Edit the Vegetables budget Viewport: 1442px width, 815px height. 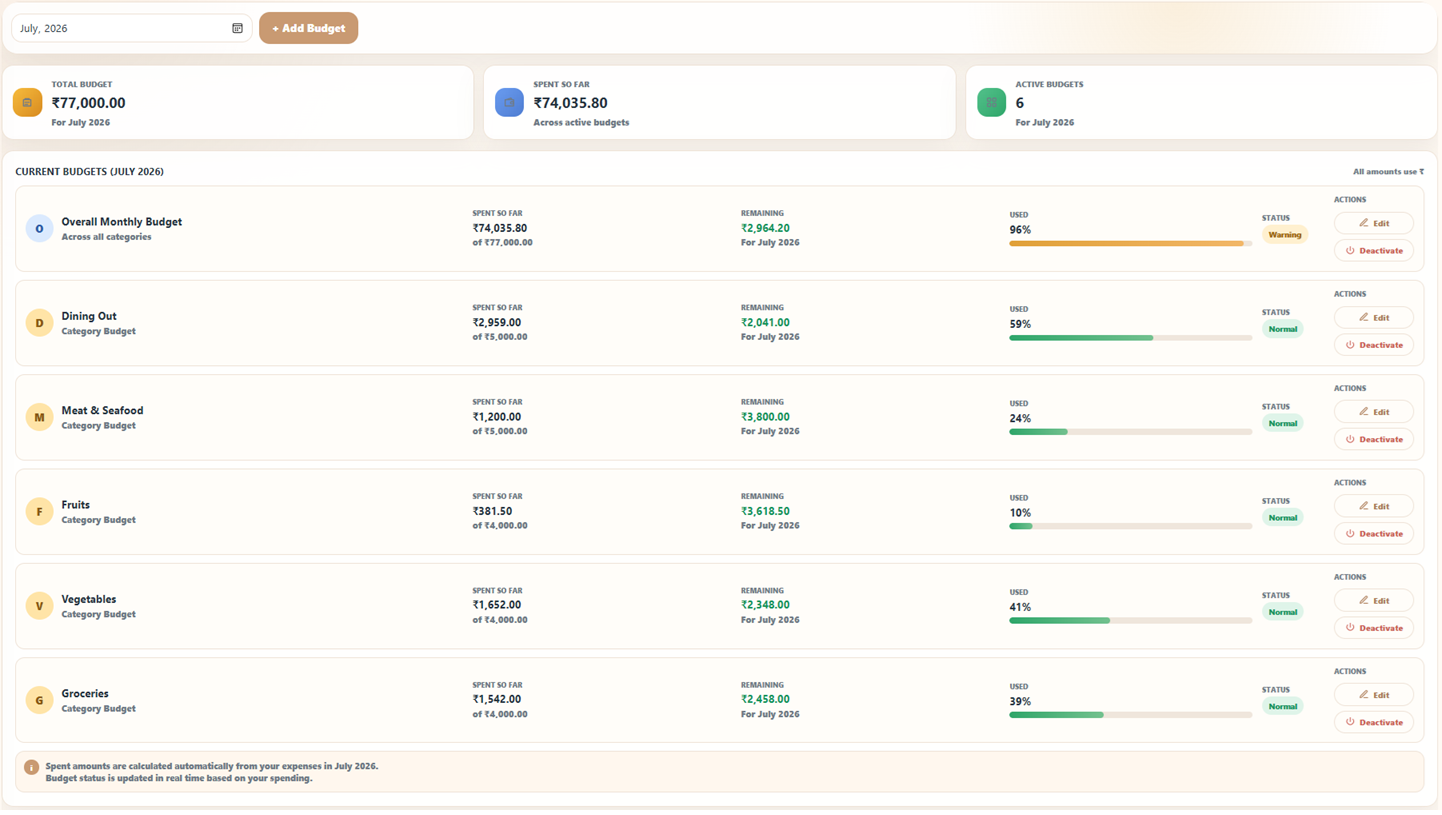point(1373,600)
